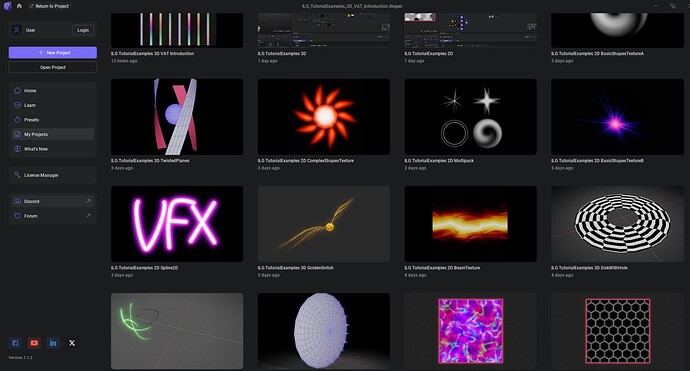Click the house icon in the title bar
Screen dimensions: 690x371
[x=19, y=6]
